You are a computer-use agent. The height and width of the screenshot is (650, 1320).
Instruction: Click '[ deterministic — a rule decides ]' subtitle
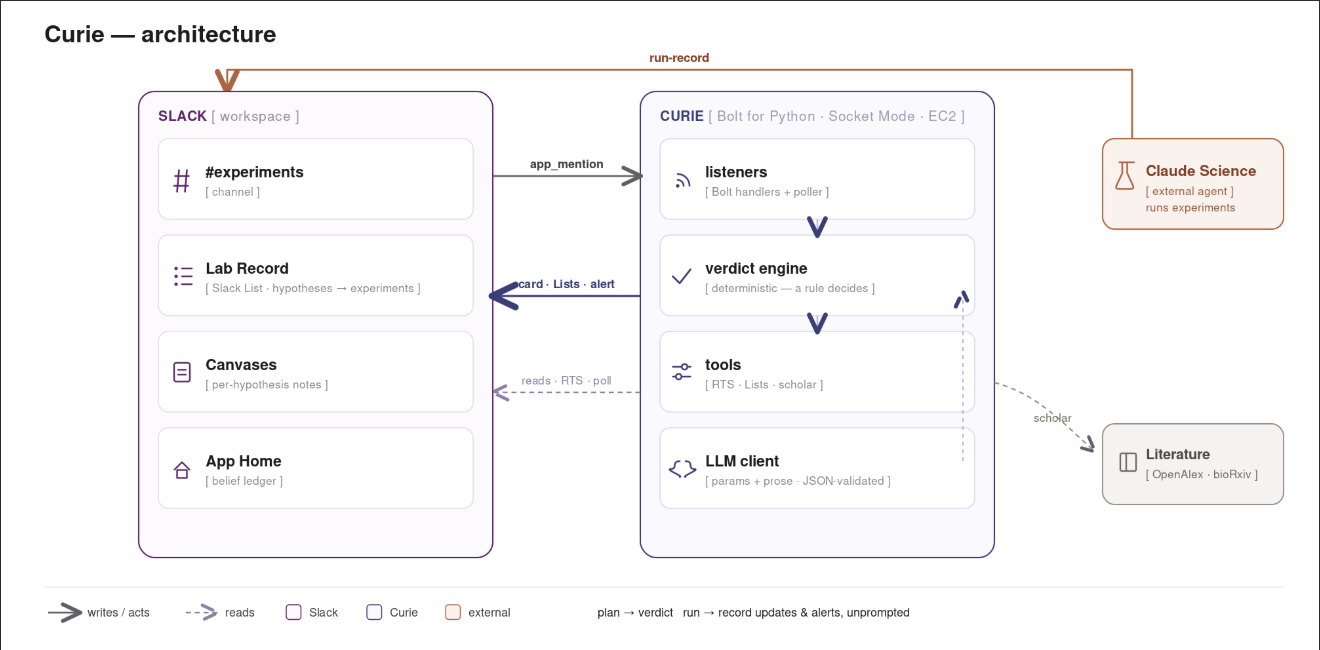790,288
